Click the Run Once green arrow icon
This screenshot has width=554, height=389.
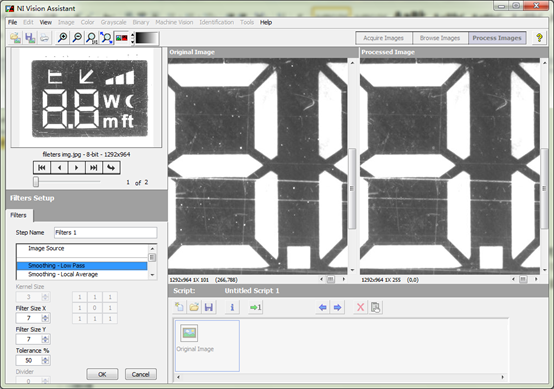255,307
